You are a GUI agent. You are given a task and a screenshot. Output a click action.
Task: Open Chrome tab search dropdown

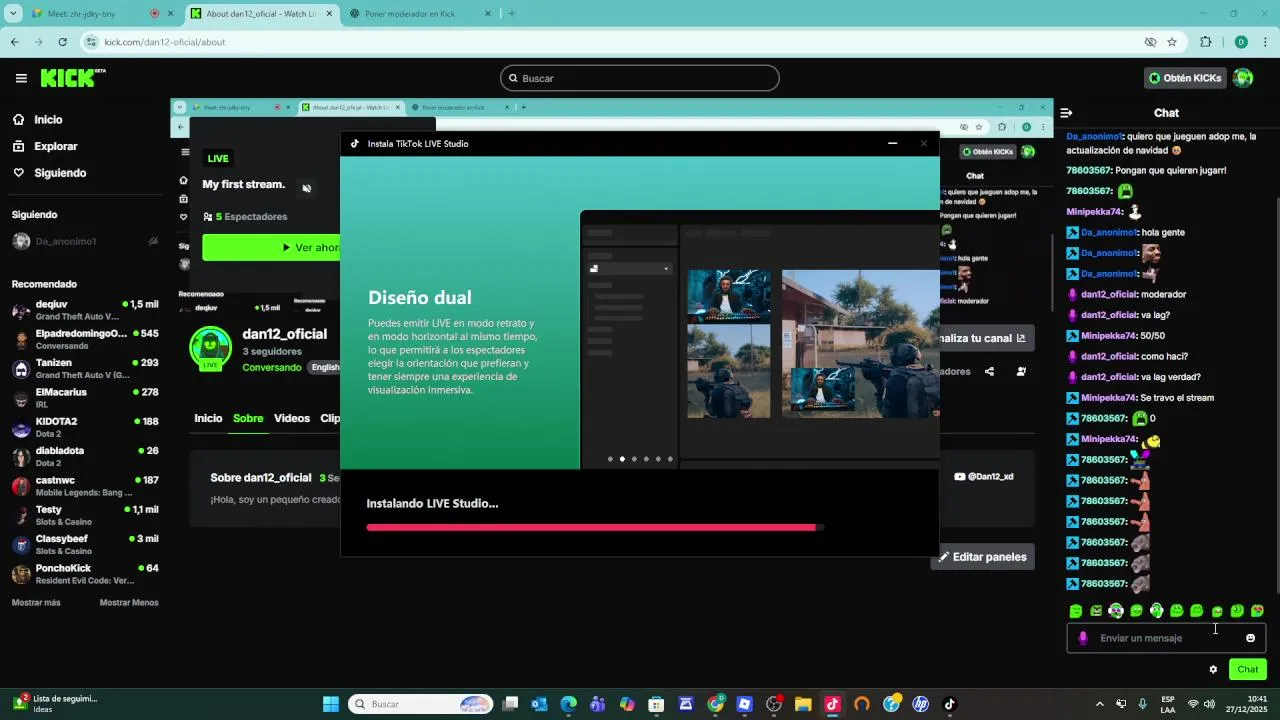click(x=13, y=14)
